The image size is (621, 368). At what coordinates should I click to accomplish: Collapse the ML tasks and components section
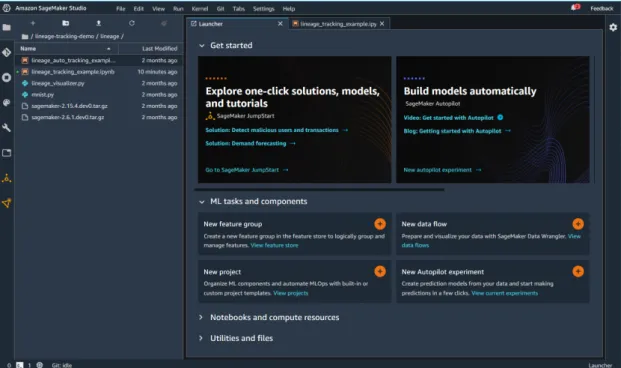pos(202,202)
